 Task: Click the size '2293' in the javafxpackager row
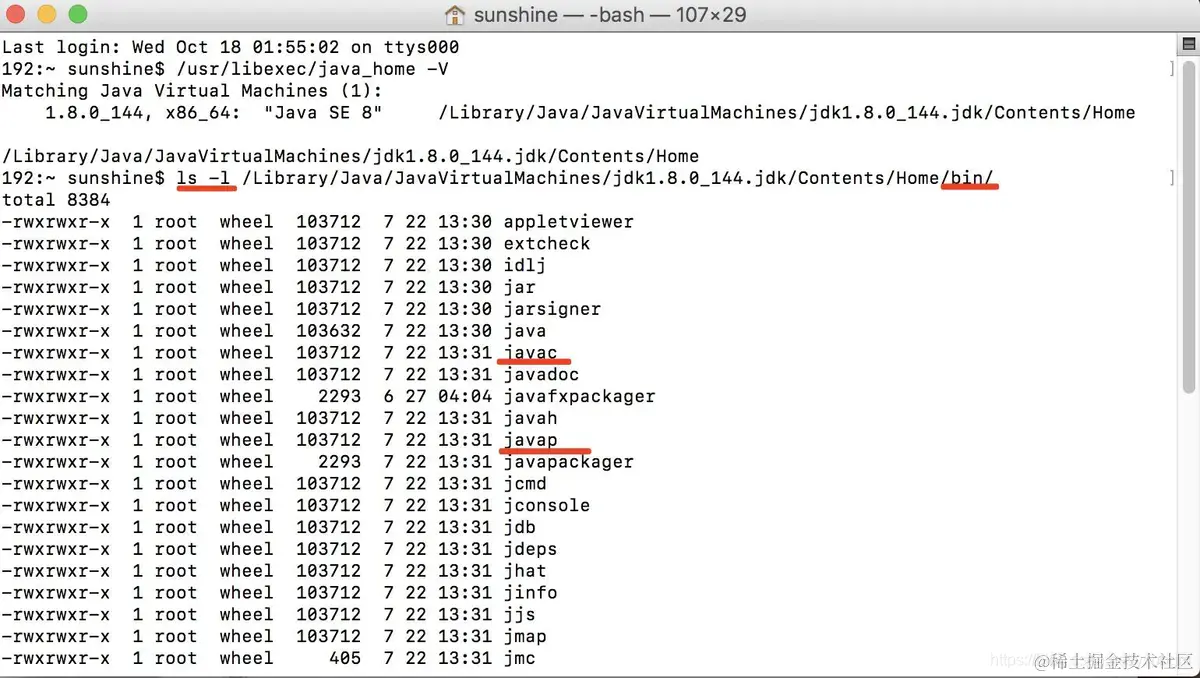point(339,397)
